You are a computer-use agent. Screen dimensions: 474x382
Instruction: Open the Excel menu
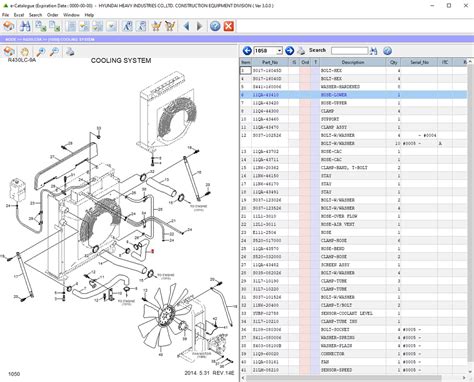coord(19,15)
